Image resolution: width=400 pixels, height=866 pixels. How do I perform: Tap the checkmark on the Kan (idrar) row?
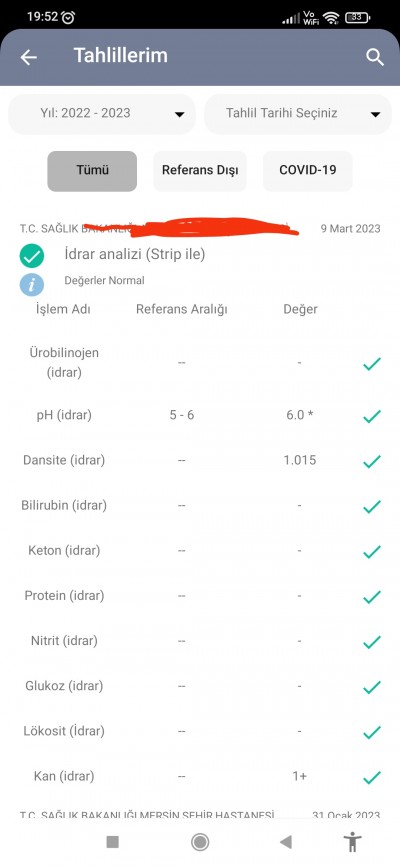point(372,777)
